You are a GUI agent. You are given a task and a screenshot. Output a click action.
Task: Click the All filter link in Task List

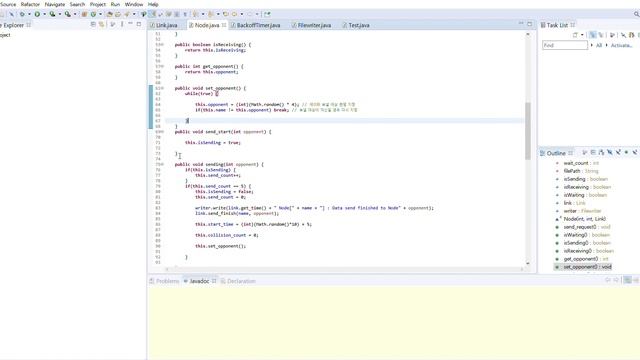click(x=599, y=45)
